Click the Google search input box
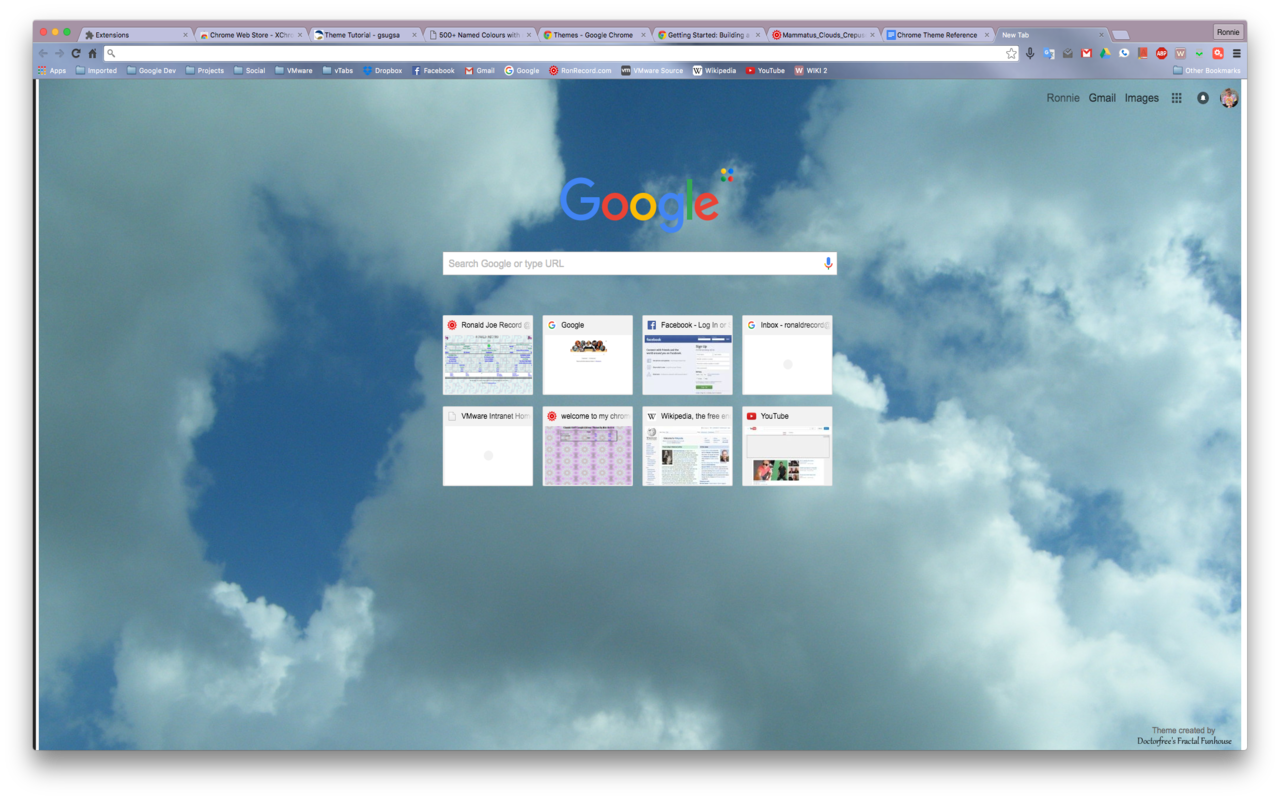Viewport: 1280px width, 800px height. 632,263
